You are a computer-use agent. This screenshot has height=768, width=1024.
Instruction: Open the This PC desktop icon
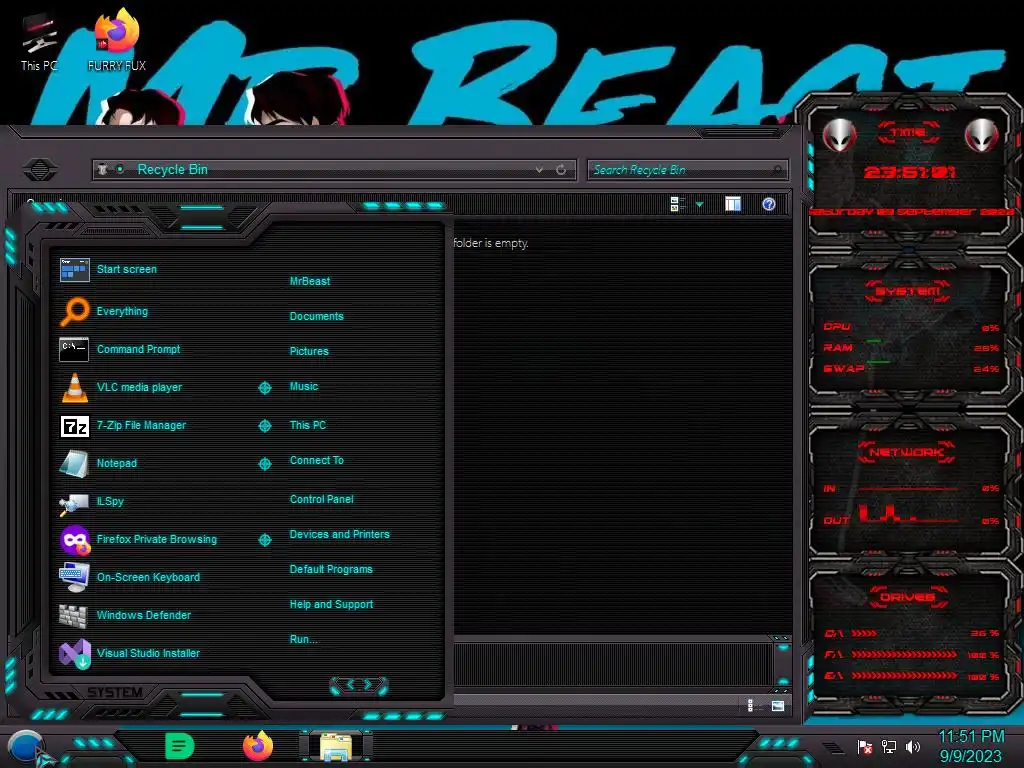pos(39,42)
